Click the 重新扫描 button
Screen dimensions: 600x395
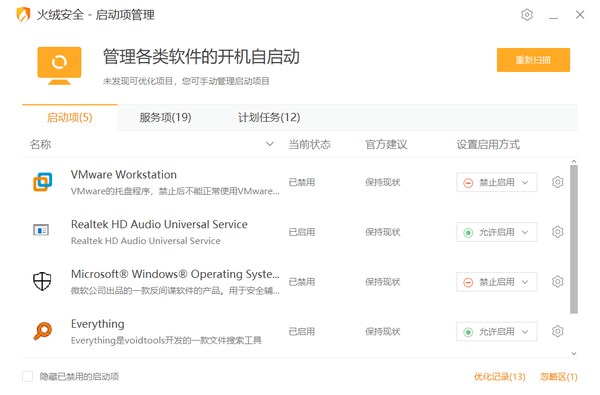tap(533, 60)
